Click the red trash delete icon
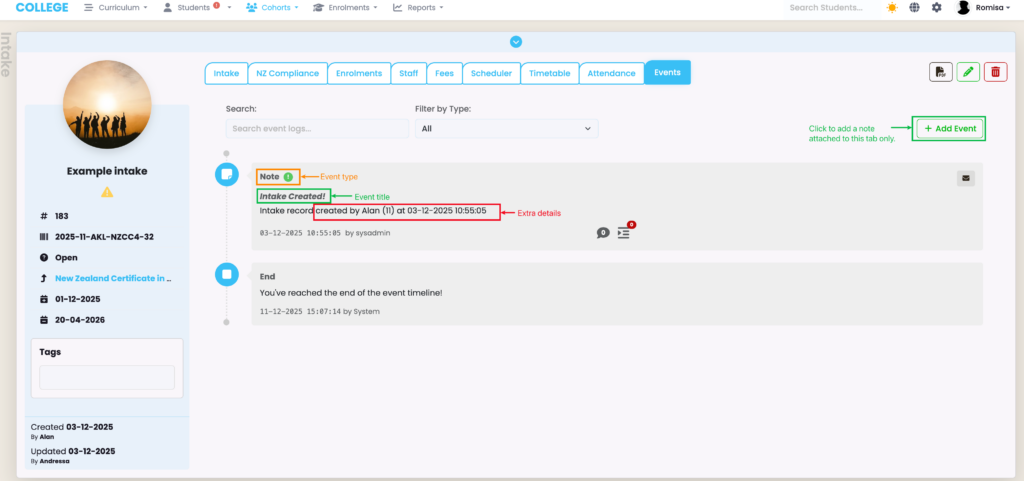 pos(995,72)
